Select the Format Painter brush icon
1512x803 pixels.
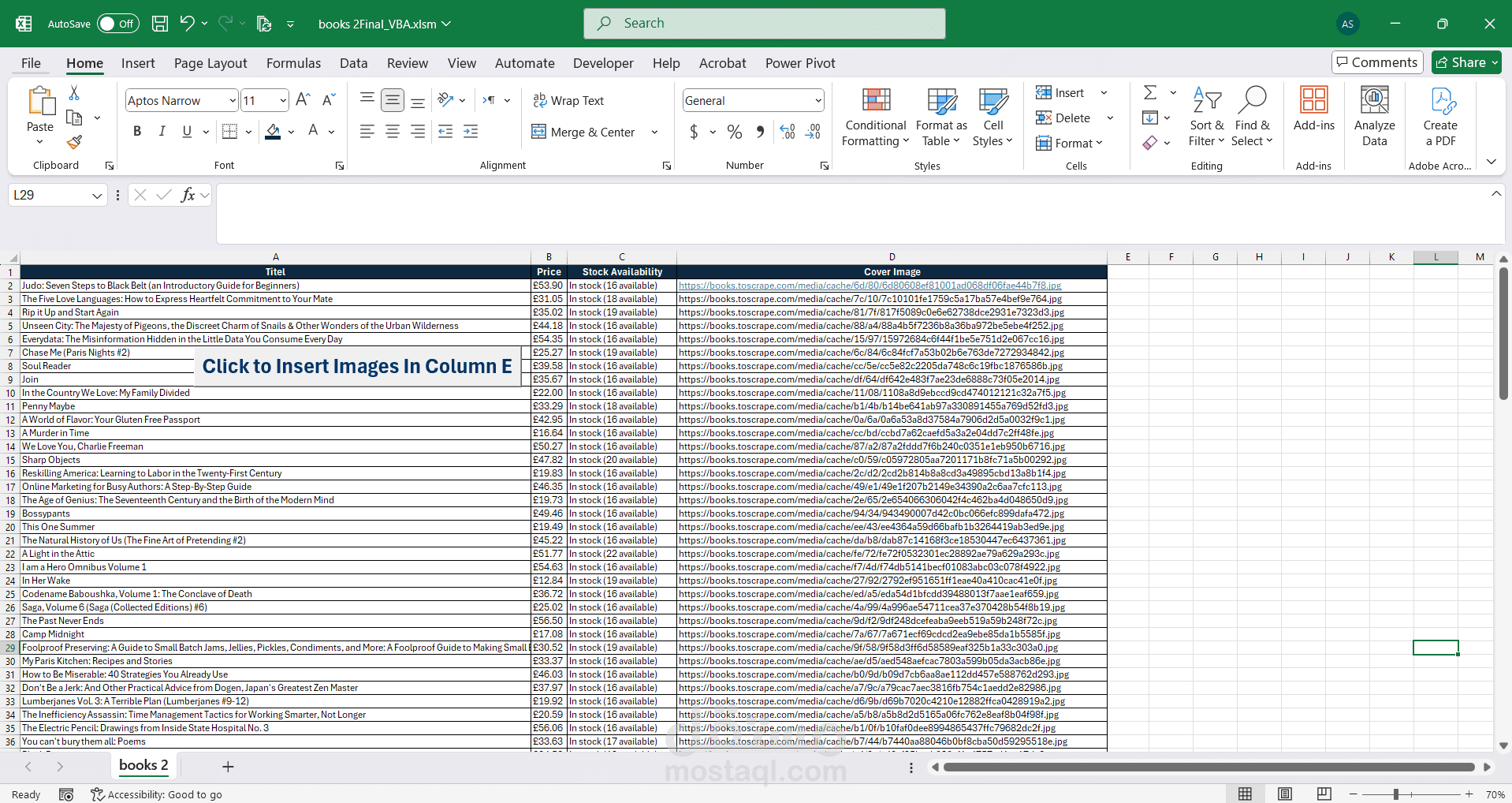(x=74, y=142)
